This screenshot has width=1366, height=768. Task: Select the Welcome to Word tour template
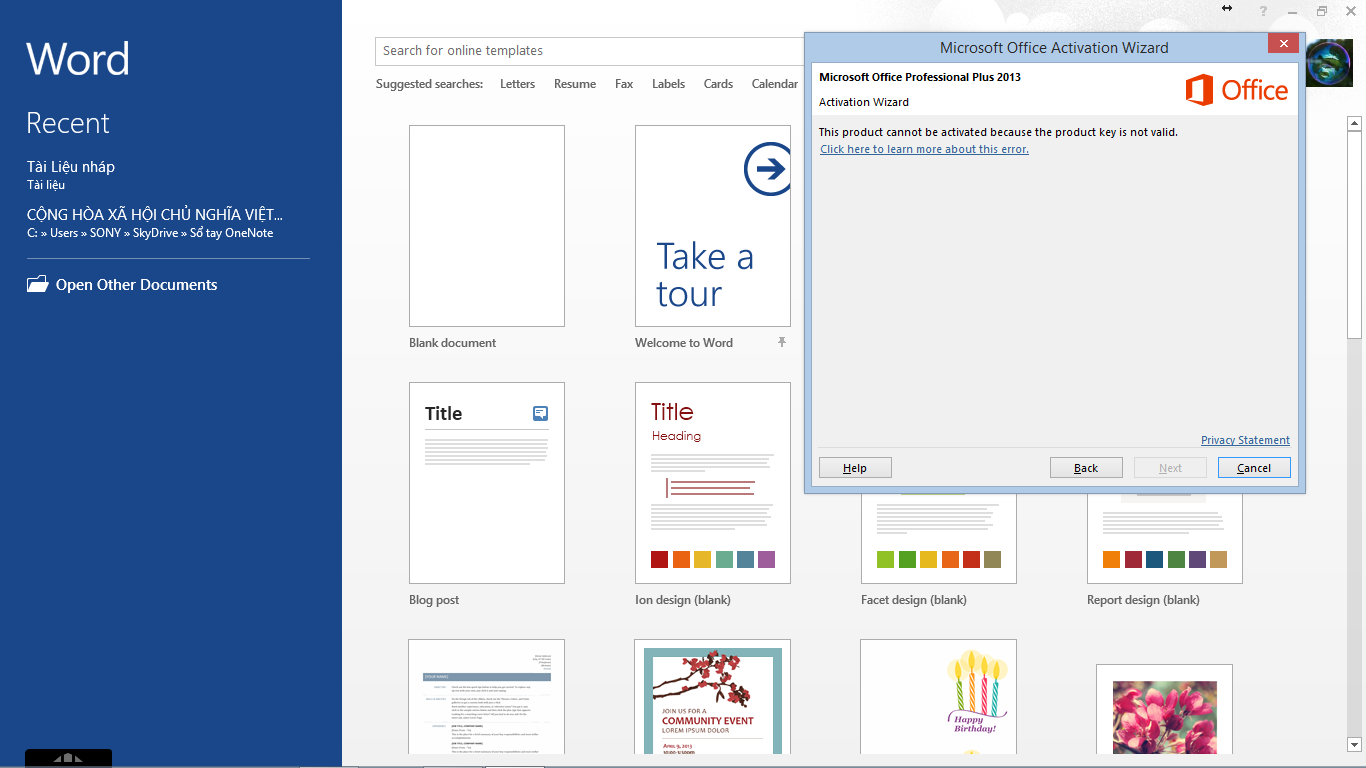(713, 226)
